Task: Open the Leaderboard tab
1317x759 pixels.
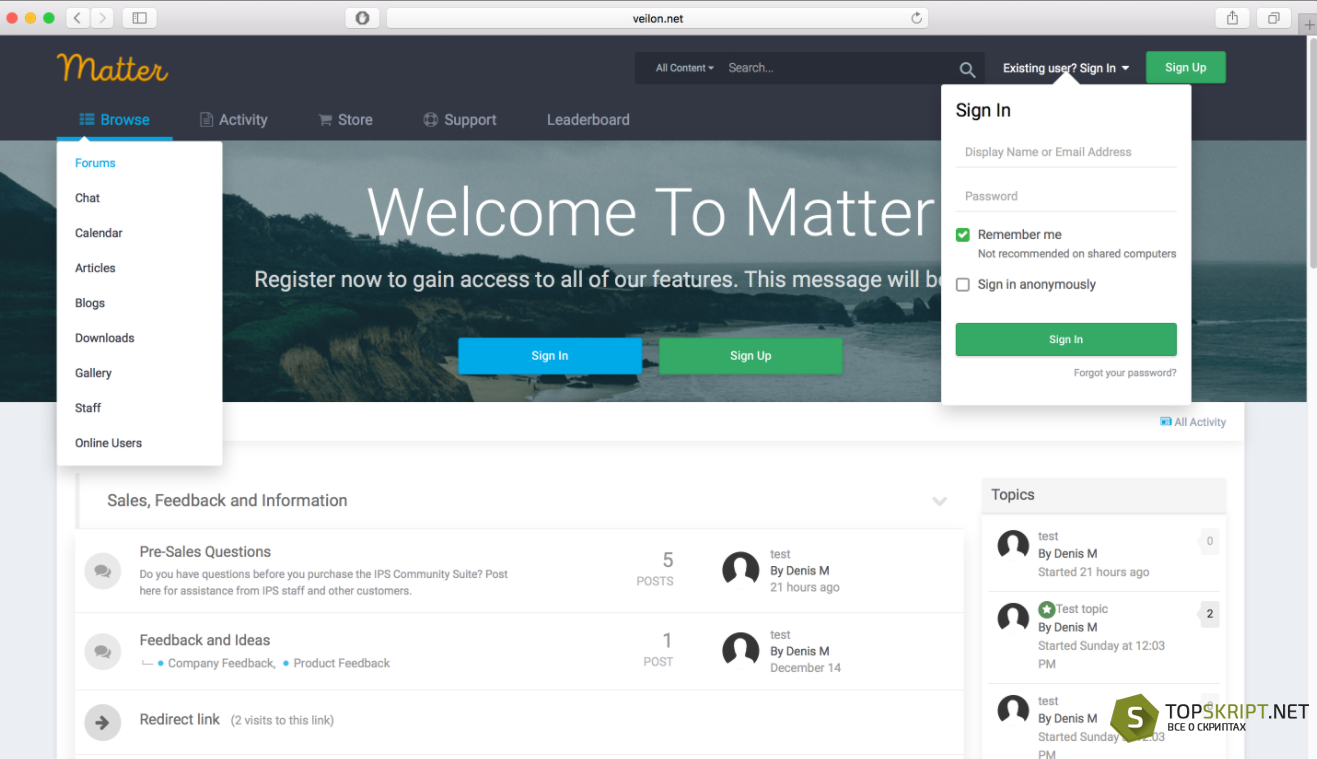Action: click(588, 120)
